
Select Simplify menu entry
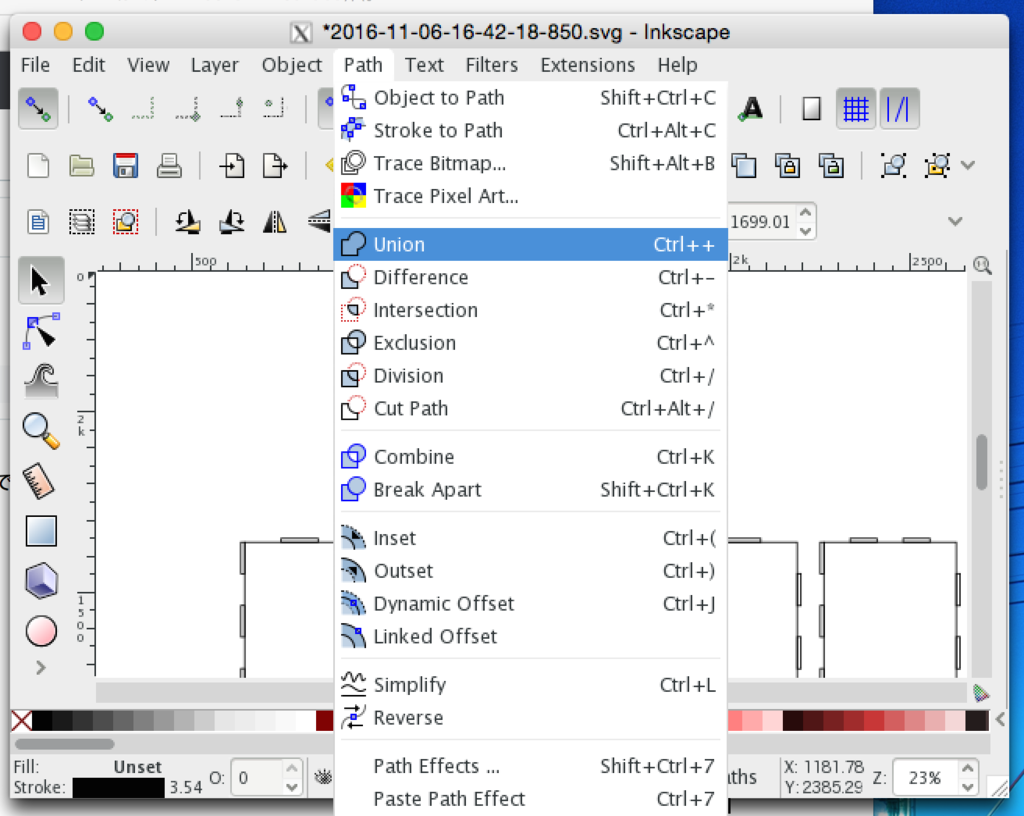tap(530, 685)
